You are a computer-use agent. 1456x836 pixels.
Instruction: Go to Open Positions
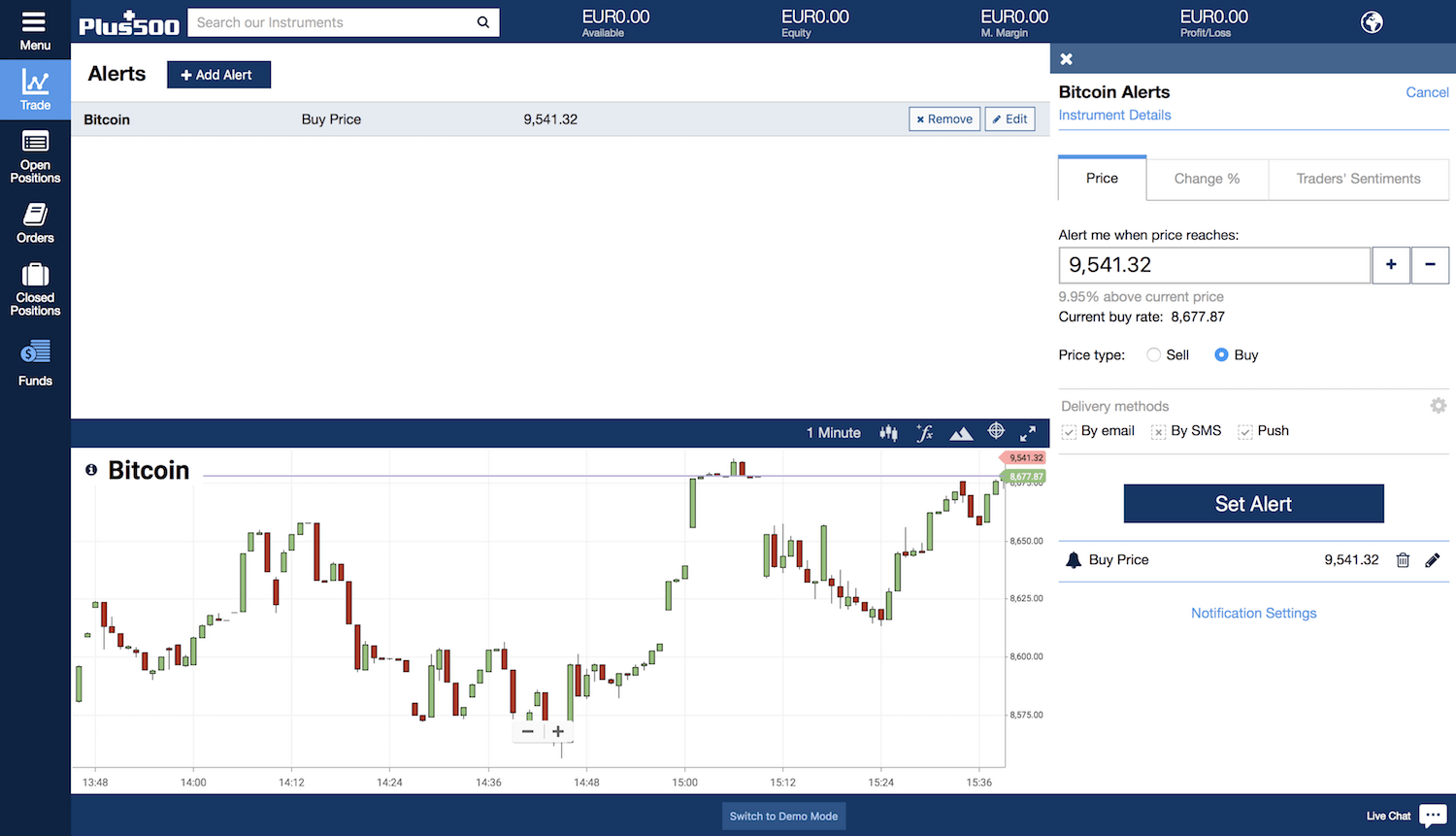(35, 157)
